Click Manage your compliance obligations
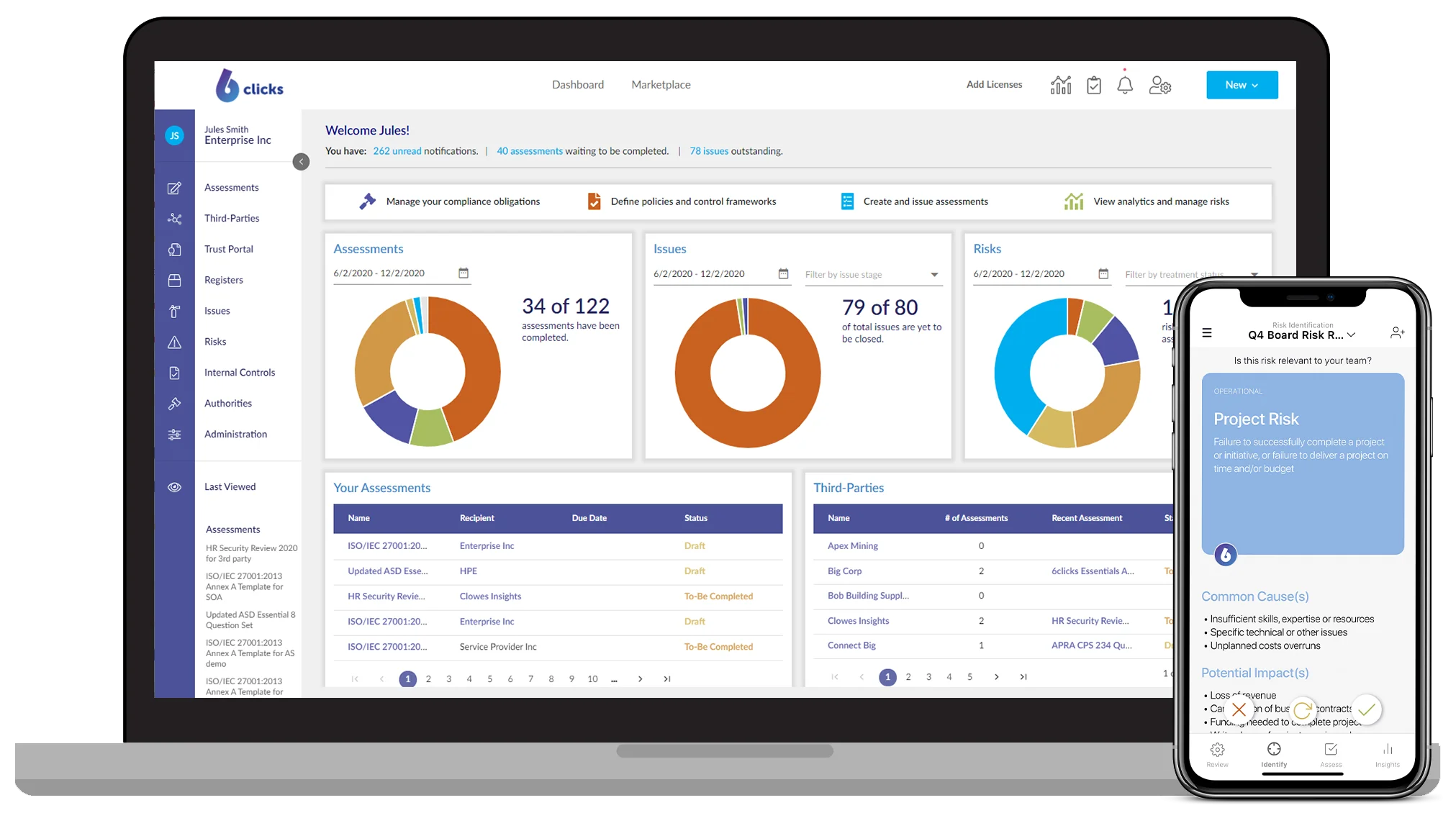Viewport: 1456px width, 813px height. [x=450, y=201]
